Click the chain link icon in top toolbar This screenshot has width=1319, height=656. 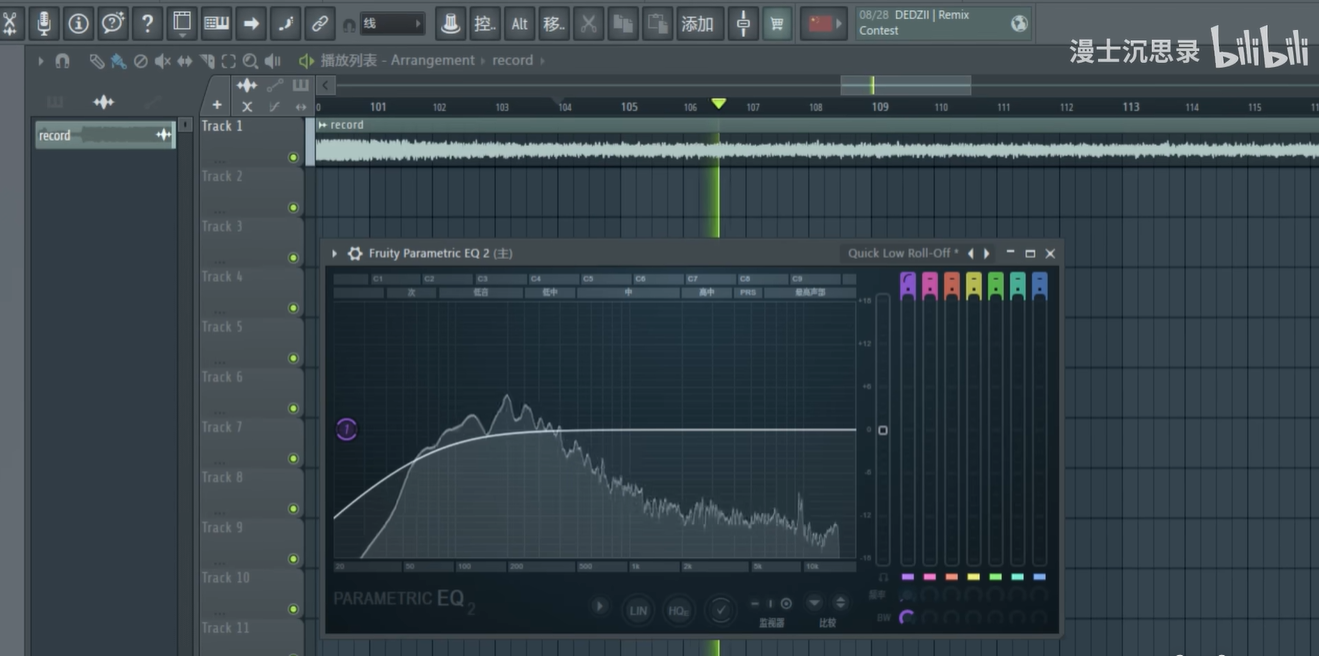point(319,23)
